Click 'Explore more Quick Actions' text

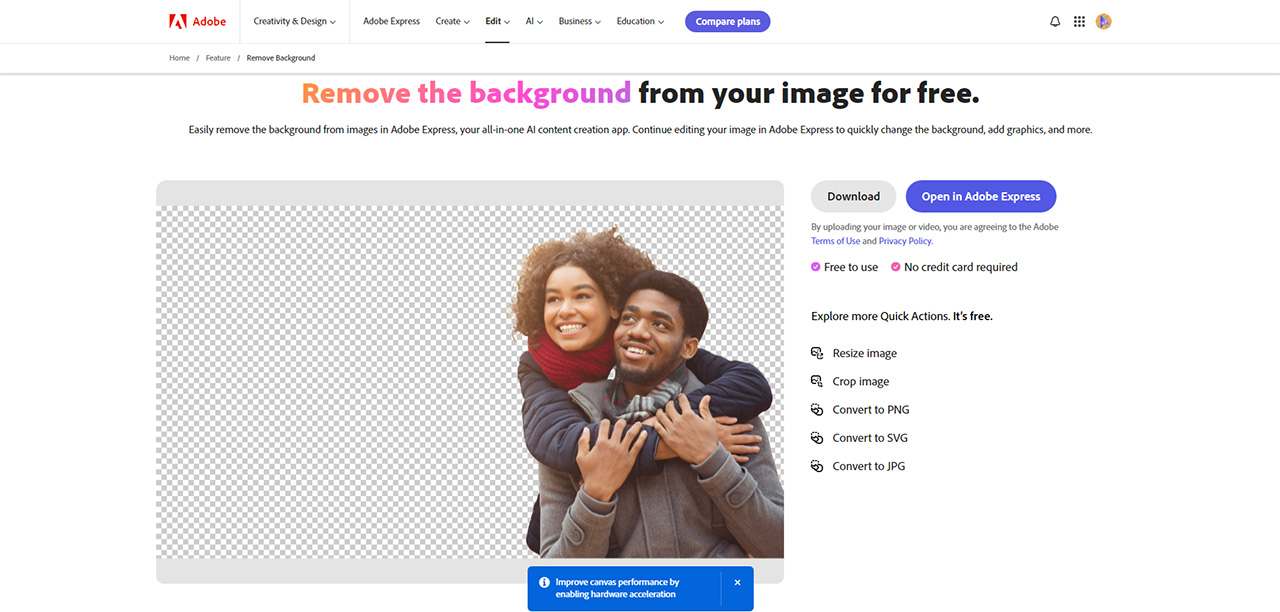(880, 316)
